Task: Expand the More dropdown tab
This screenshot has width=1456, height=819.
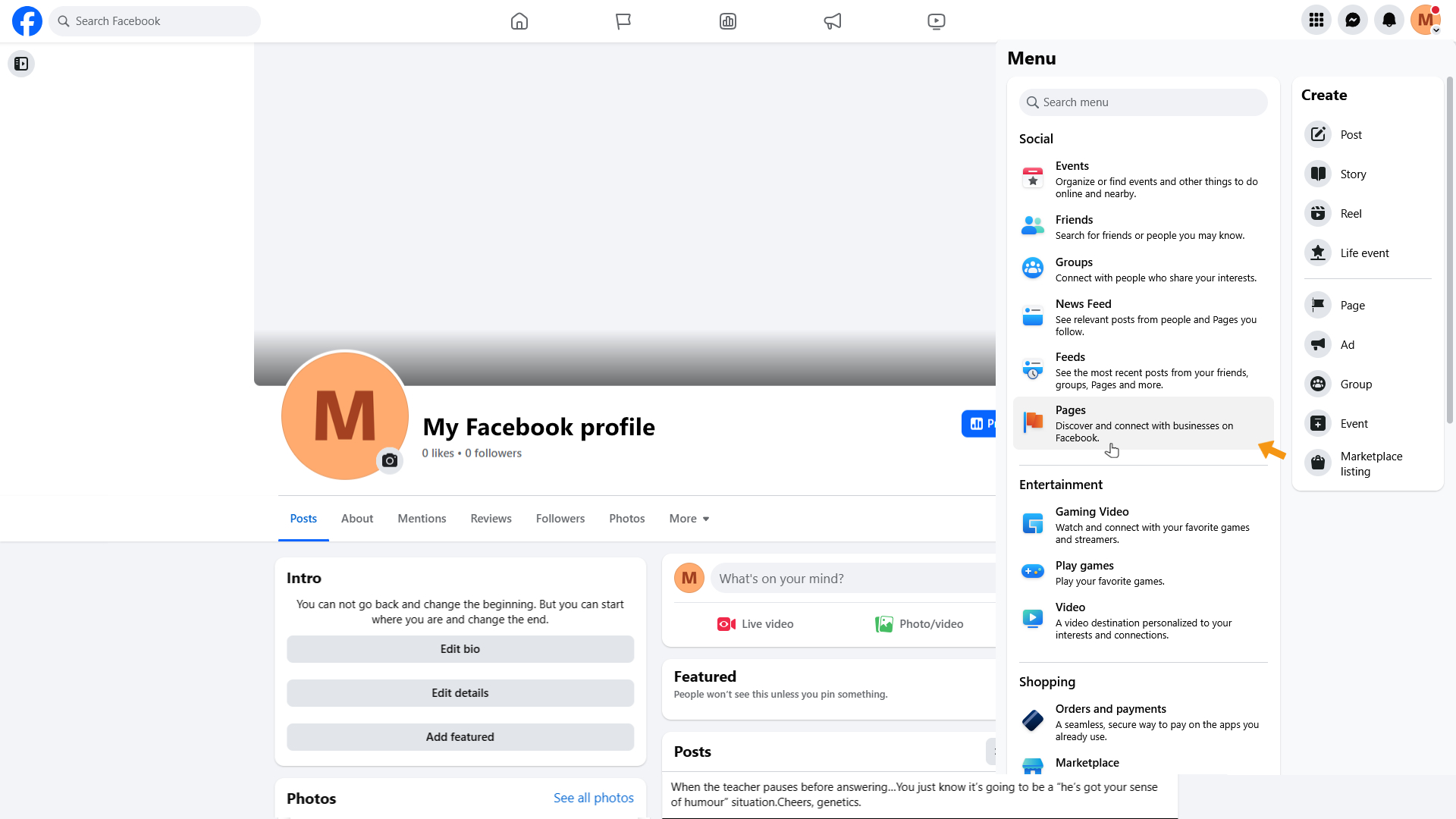Action: (x=689, y=519)
